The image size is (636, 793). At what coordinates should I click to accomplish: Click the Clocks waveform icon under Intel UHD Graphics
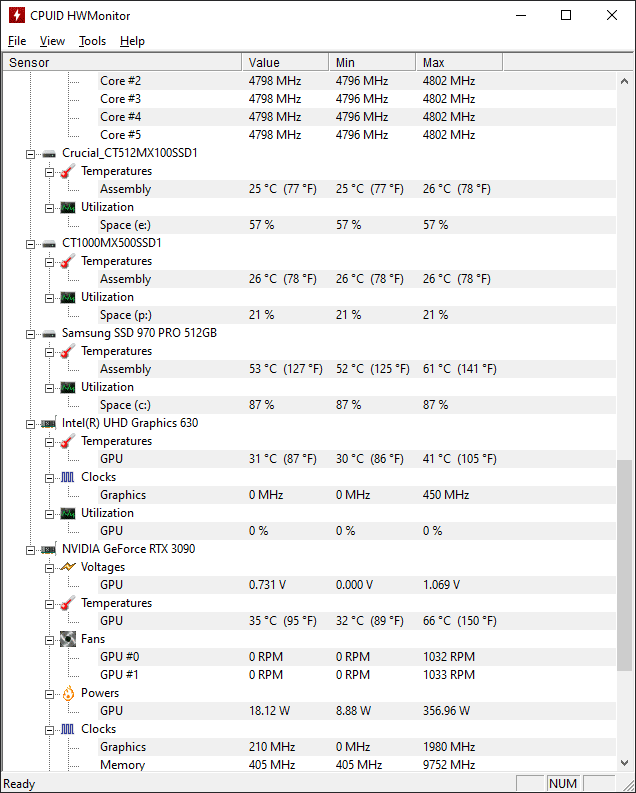(68, 477)
